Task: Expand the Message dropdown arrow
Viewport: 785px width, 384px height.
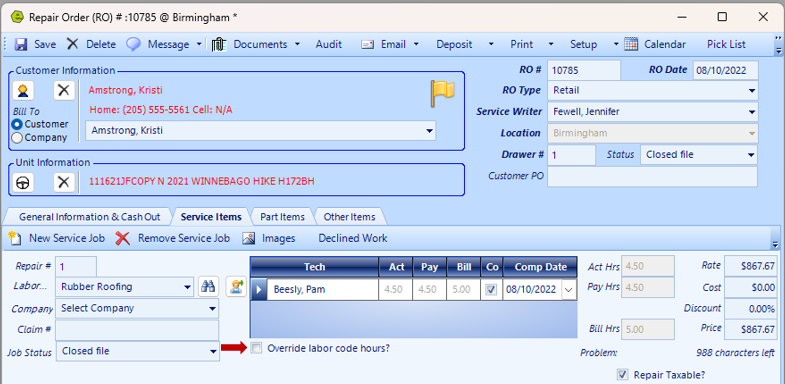Action: click(199, 44)
